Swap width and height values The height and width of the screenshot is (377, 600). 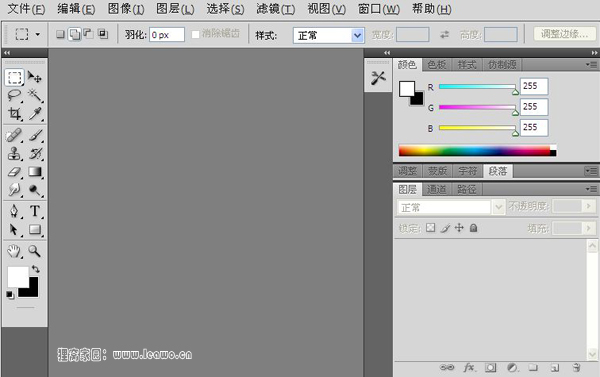pos(444,35)
